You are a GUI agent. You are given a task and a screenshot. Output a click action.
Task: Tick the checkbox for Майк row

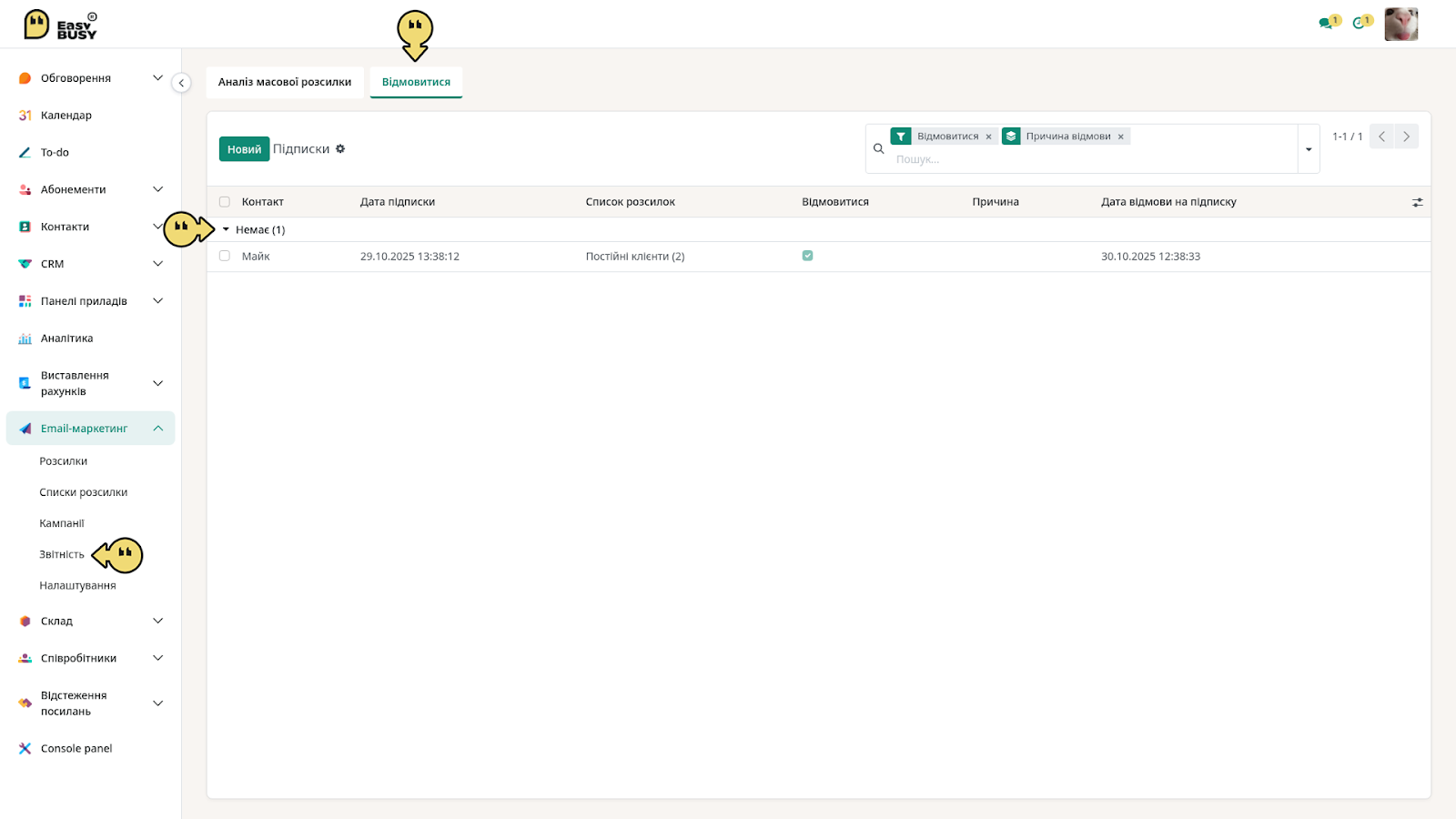225,256
